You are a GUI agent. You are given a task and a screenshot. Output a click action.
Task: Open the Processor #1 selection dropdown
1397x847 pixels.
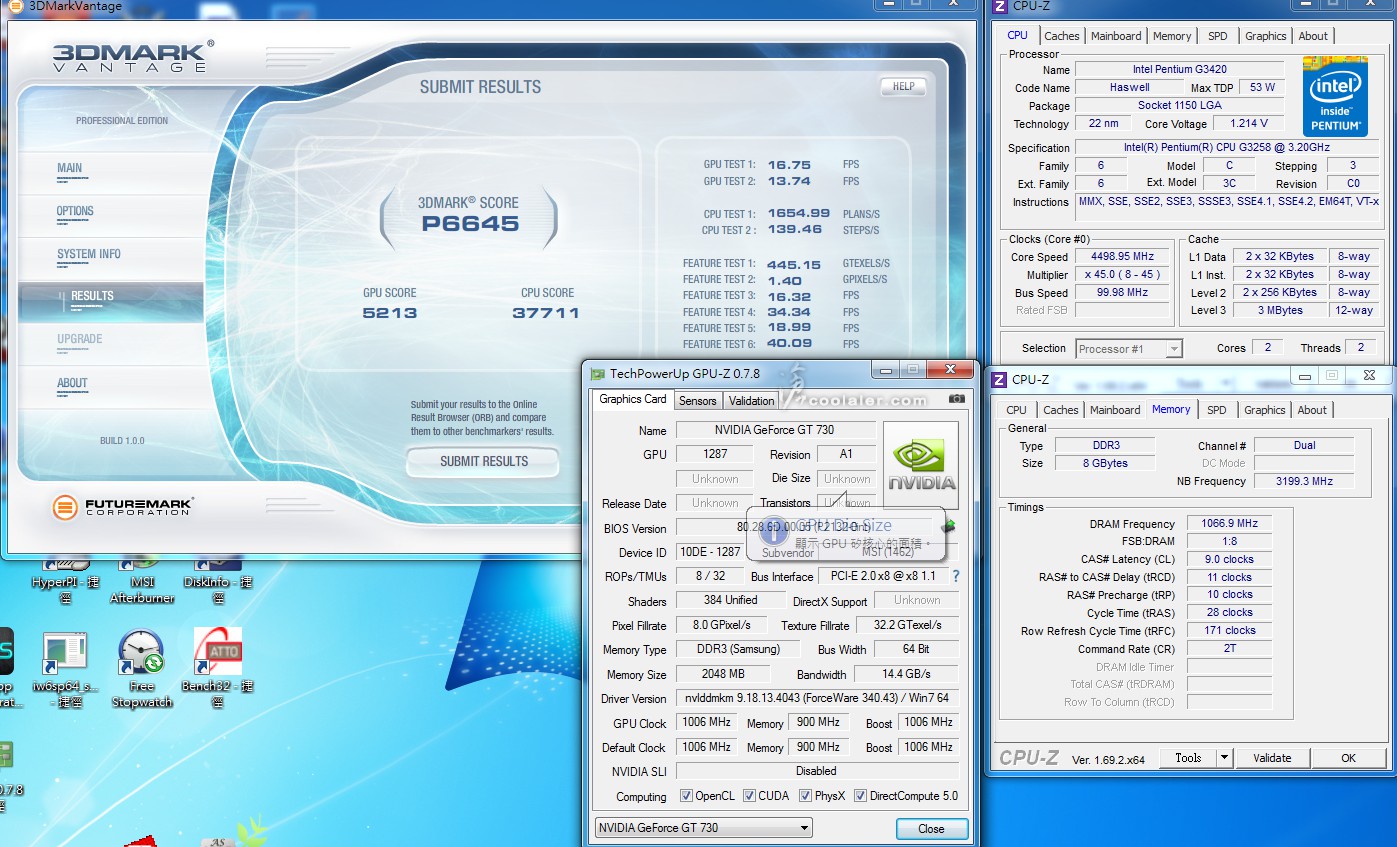point(1129,349)
